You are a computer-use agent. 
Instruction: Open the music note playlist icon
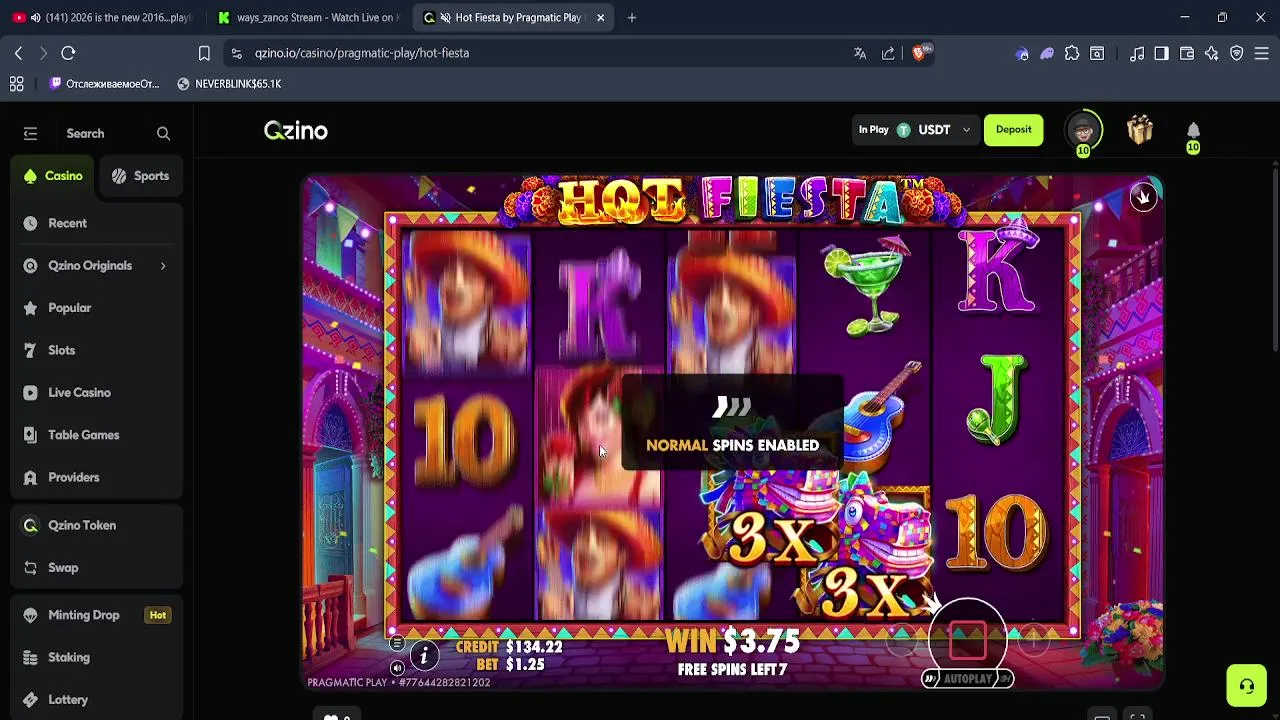(x=1137, y=53)
